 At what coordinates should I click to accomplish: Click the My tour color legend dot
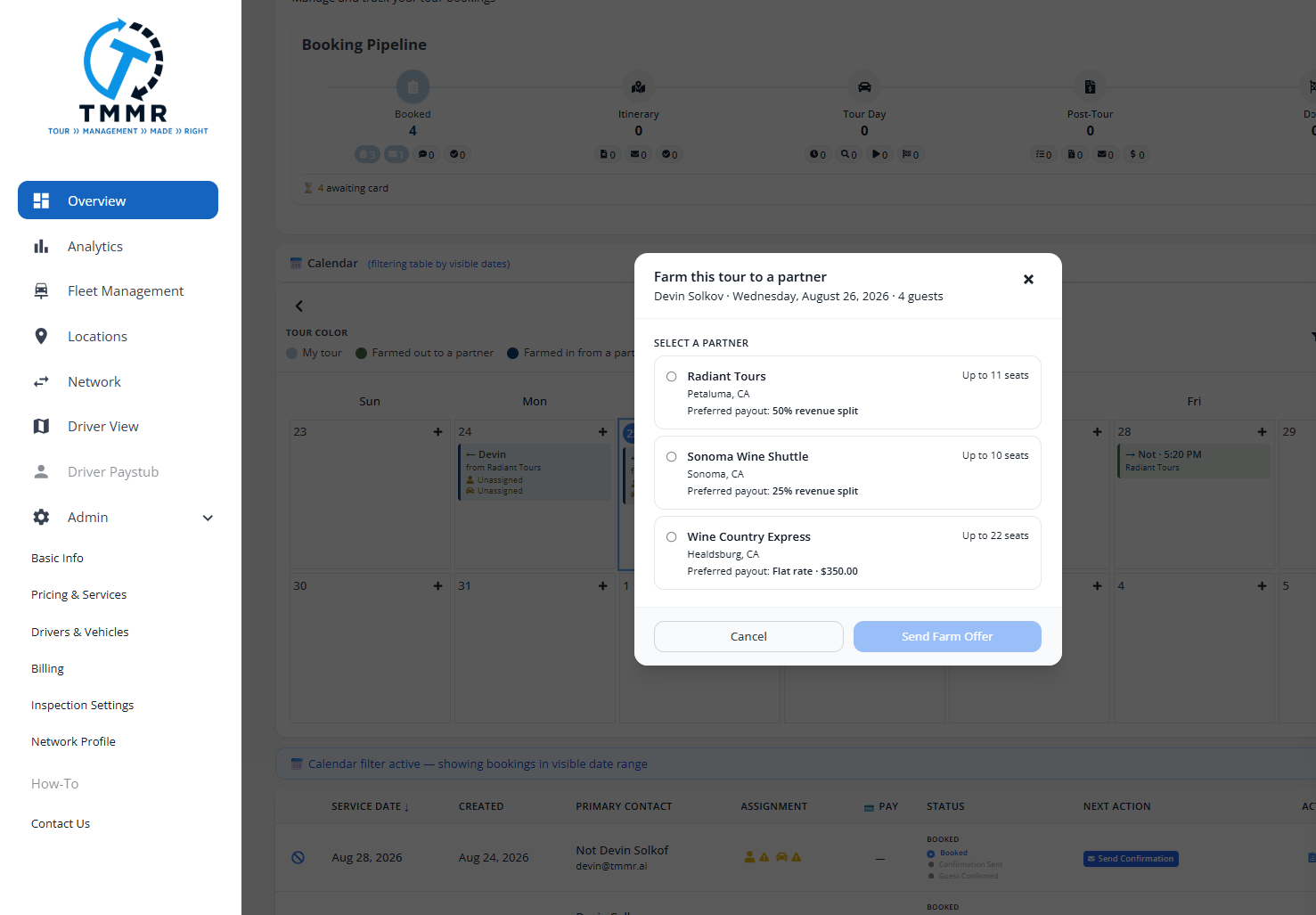coord(292,353)
